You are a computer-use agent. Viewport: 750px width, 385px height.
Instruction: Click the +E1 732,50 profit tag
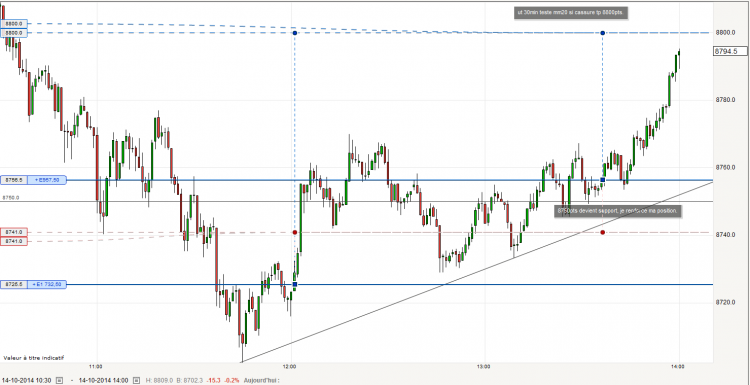pos(47,285)
